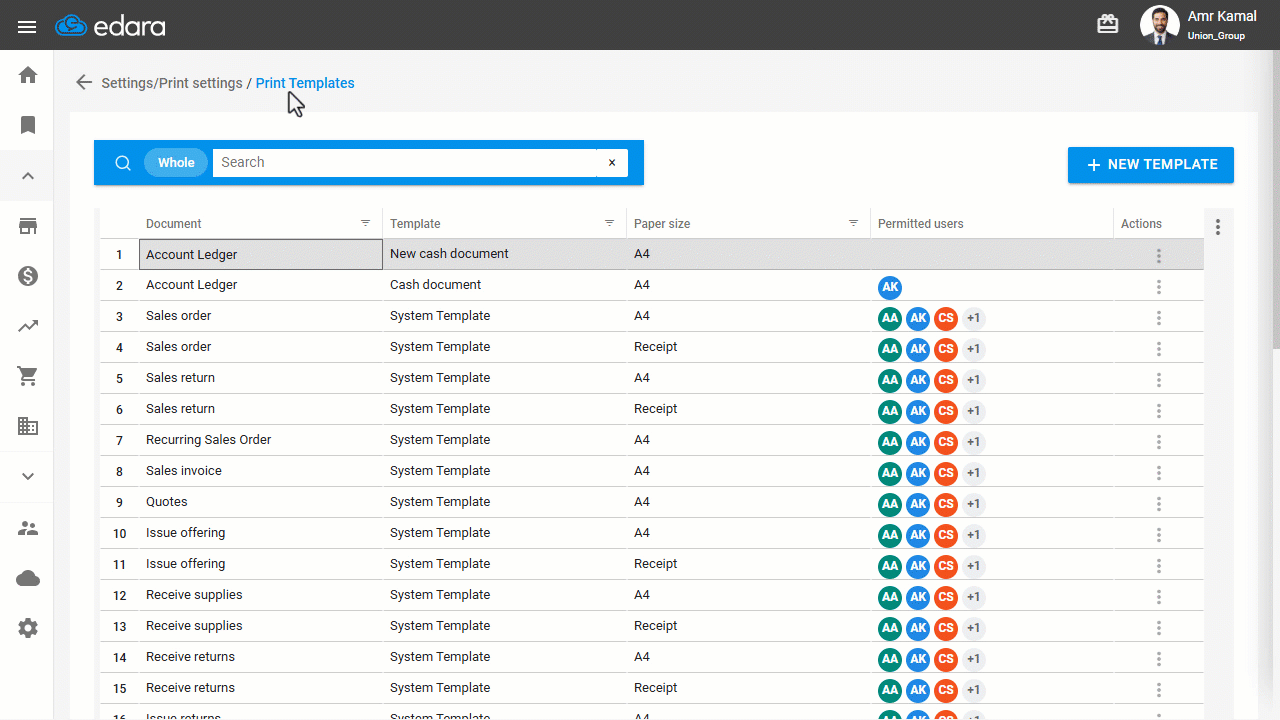Click the AK user badge on Cash document row
The width and height of the screenshot is (1280, 720).
coord(890,288)
